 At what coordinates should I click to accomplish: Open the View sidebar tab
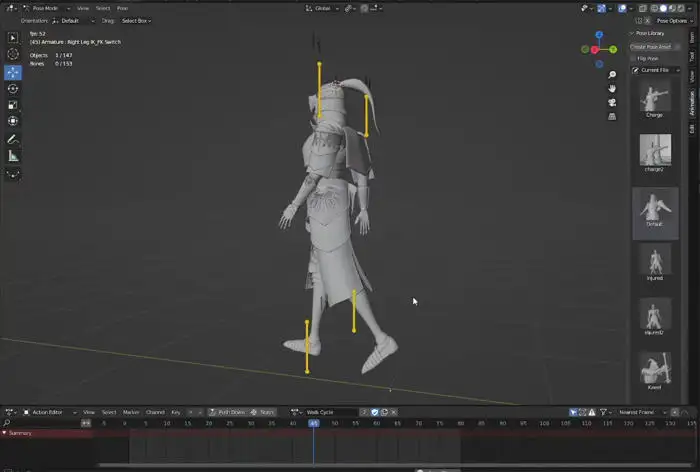tap(692, 76)
